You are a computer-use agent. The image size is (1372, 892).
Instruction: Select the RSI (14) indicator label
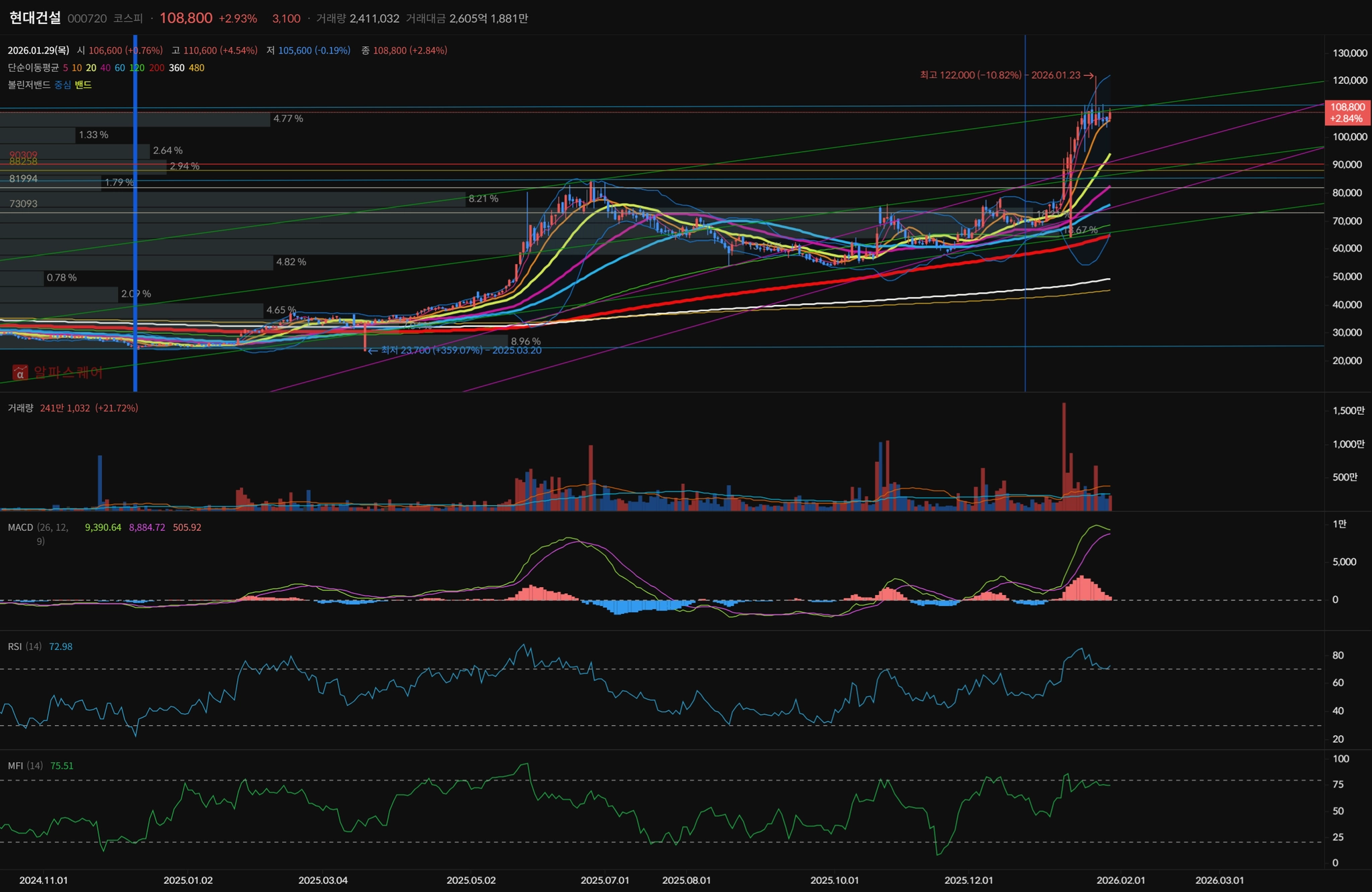24,647
